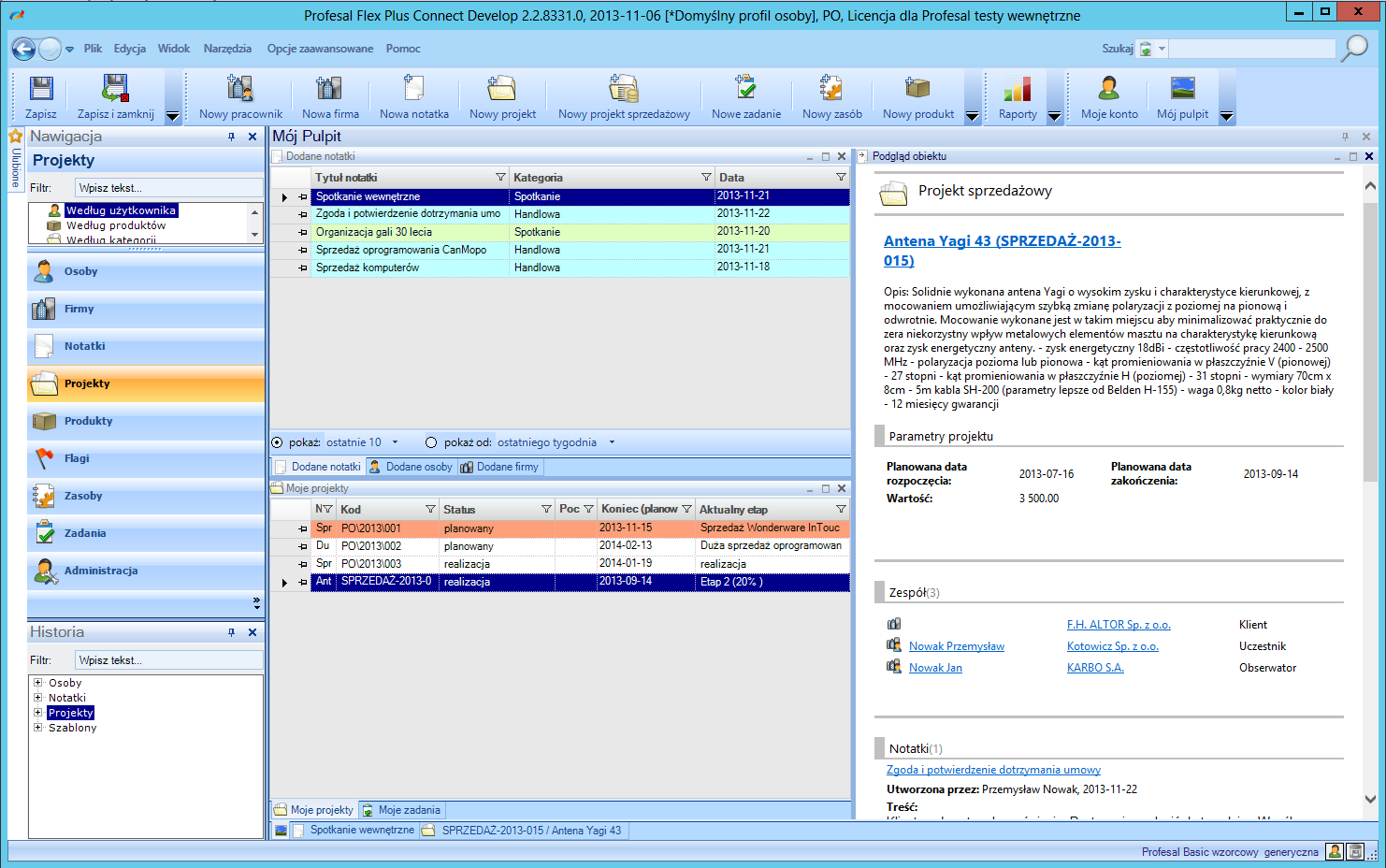Open Zgoda i potwierdzenie dotrzymania umowy link

pyautogui.click(x=993, y=770)
